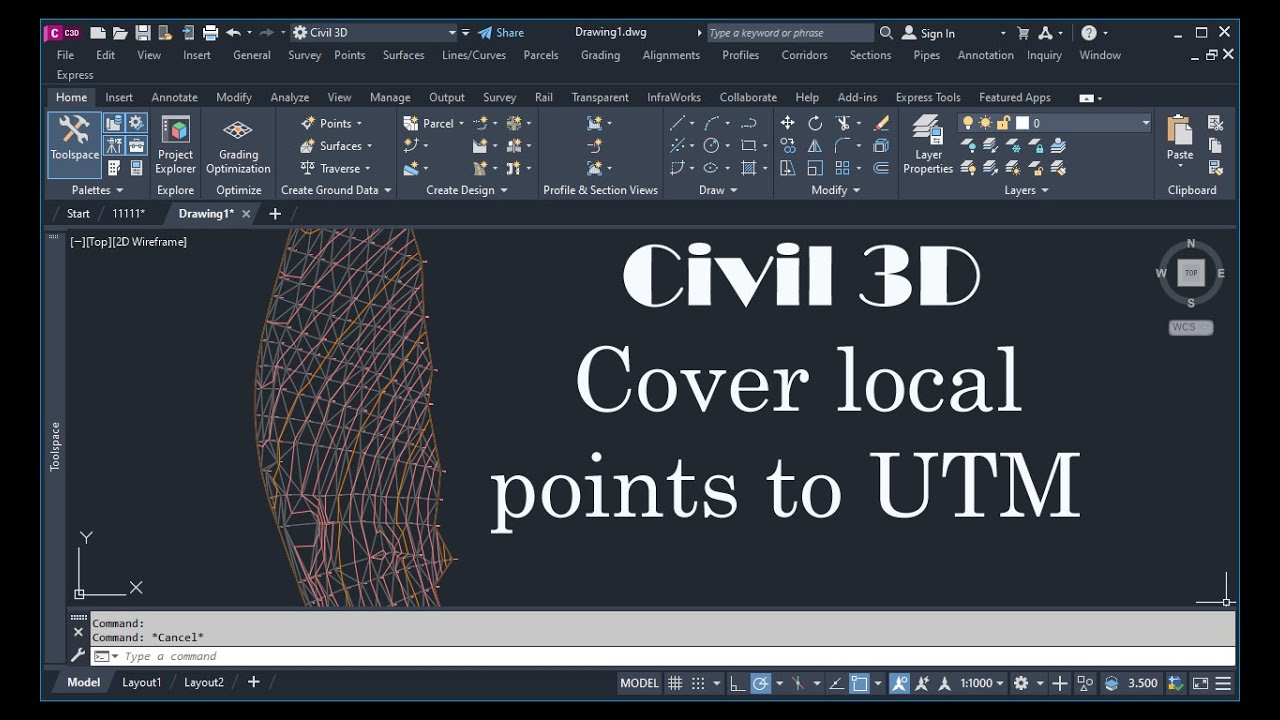The height and width of the screenshot is (720, 1280).
Task: Select the Rotate tool in Modify panel
Action: [x=815, y=123]
